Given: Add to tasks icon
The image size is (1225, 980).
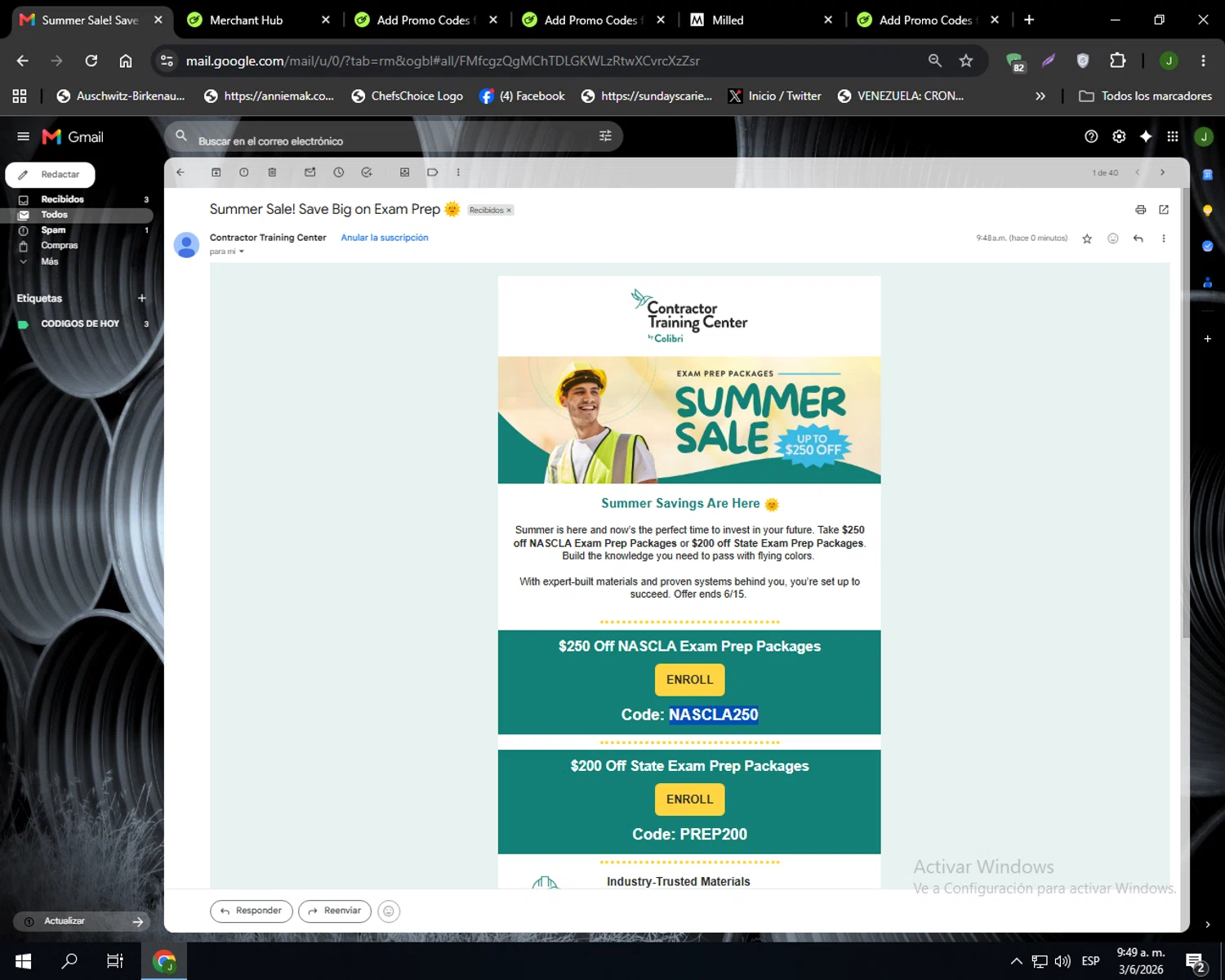Looking at the screenshot, I should pos(367,172).
